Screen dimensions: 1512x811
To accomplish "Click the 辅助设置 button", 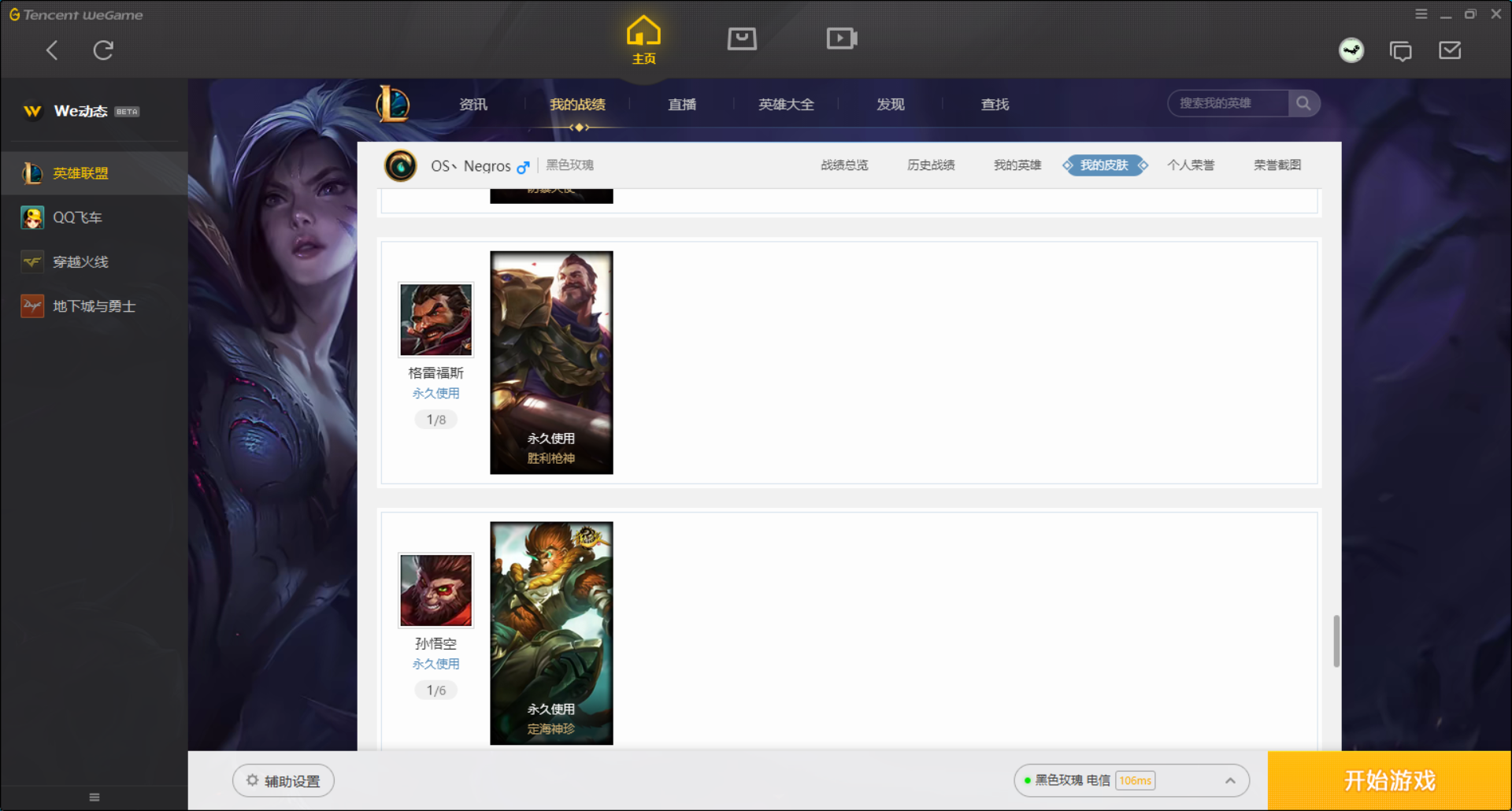I will (283, 780).
